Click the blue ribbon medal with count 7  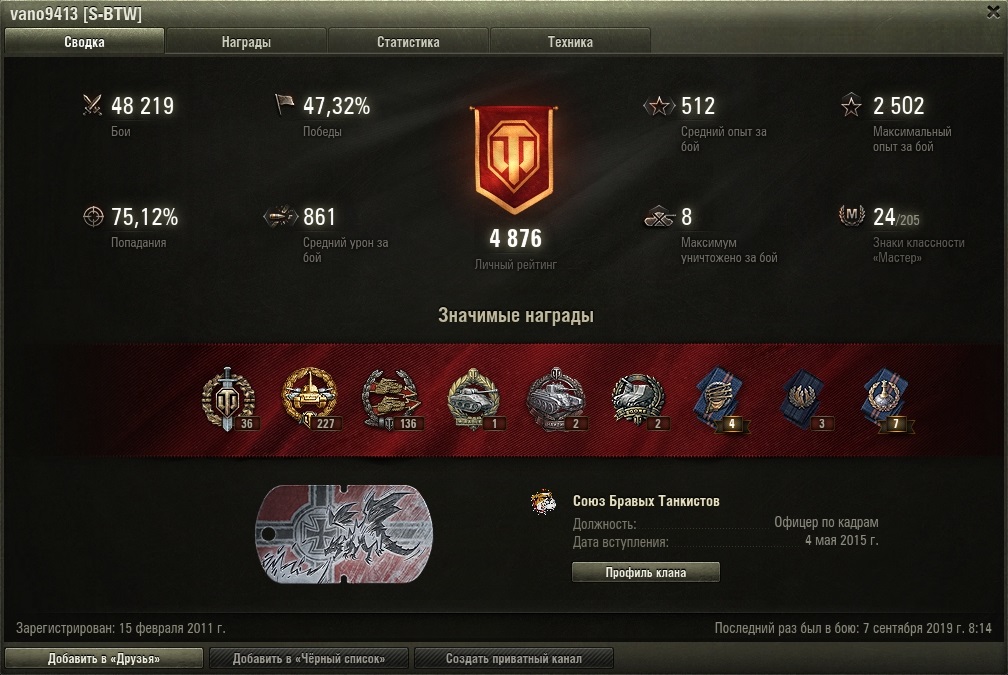tap(885, 399)
